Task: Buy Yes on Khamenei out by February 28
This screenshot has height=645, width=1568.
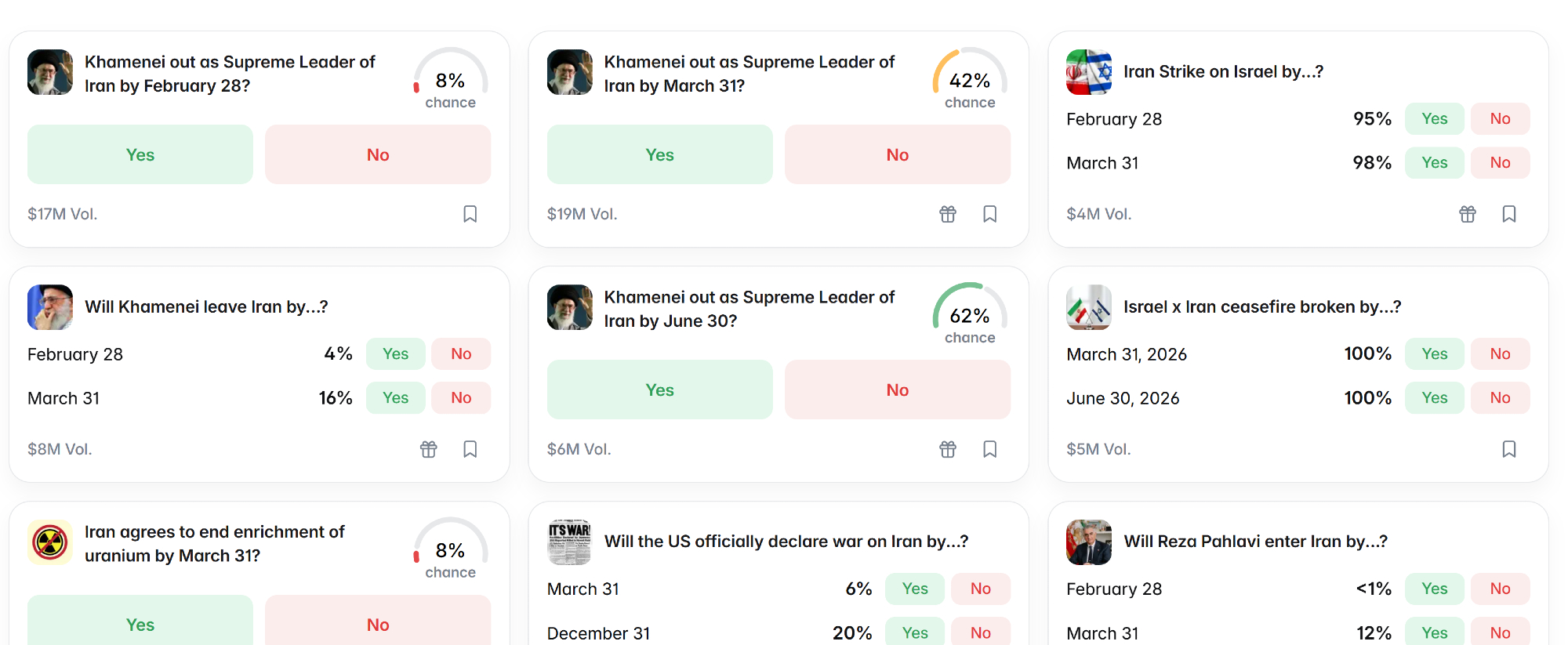Action: (x=140, y=154)
